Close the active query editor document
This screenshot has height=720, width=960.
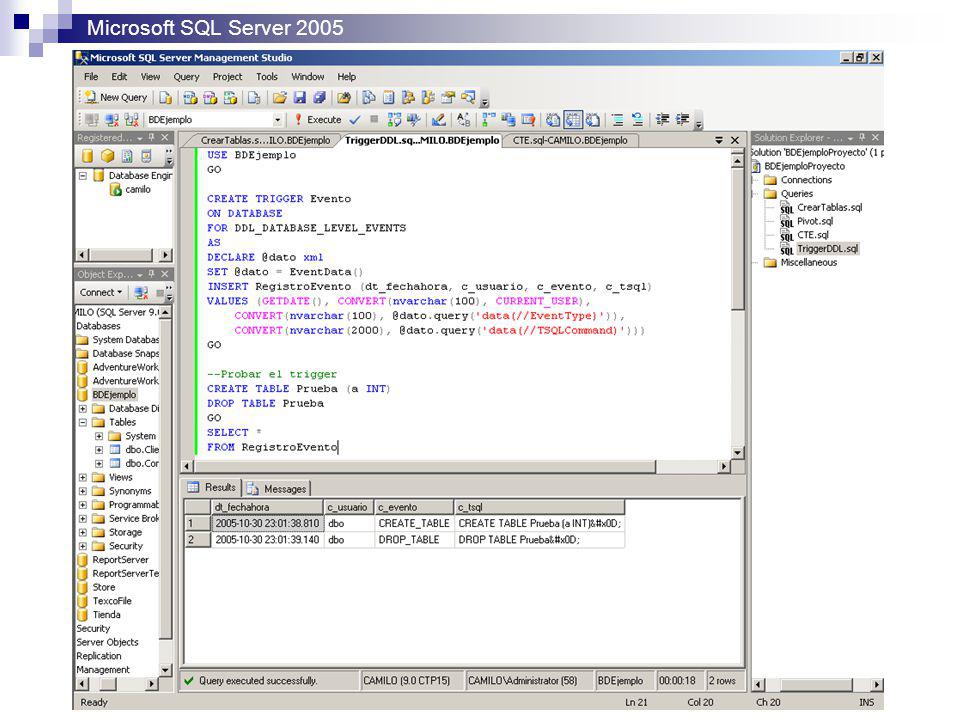(x=735, y=140)
